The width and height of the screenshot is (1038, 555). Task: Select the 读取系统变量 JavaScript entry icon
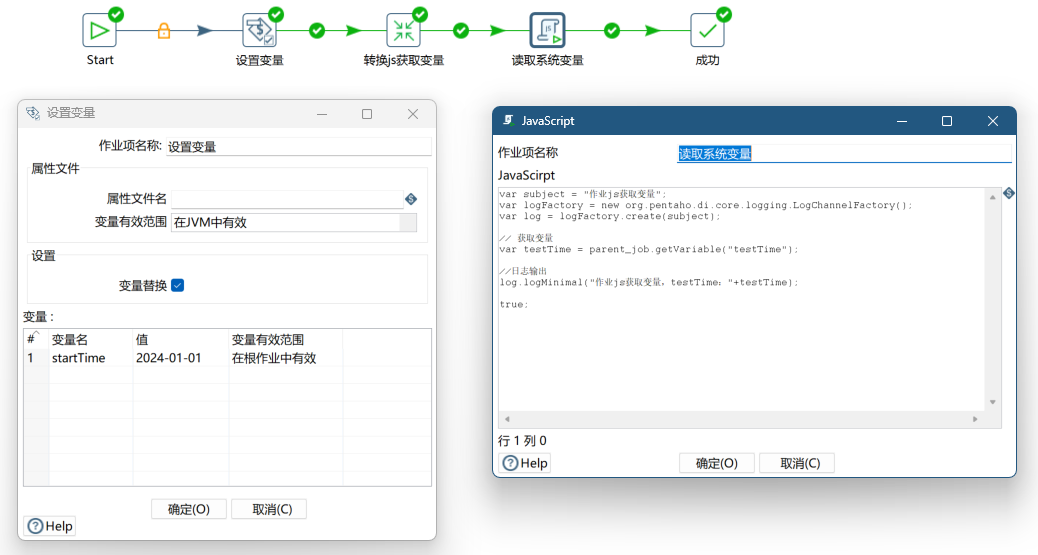[547, 30]
